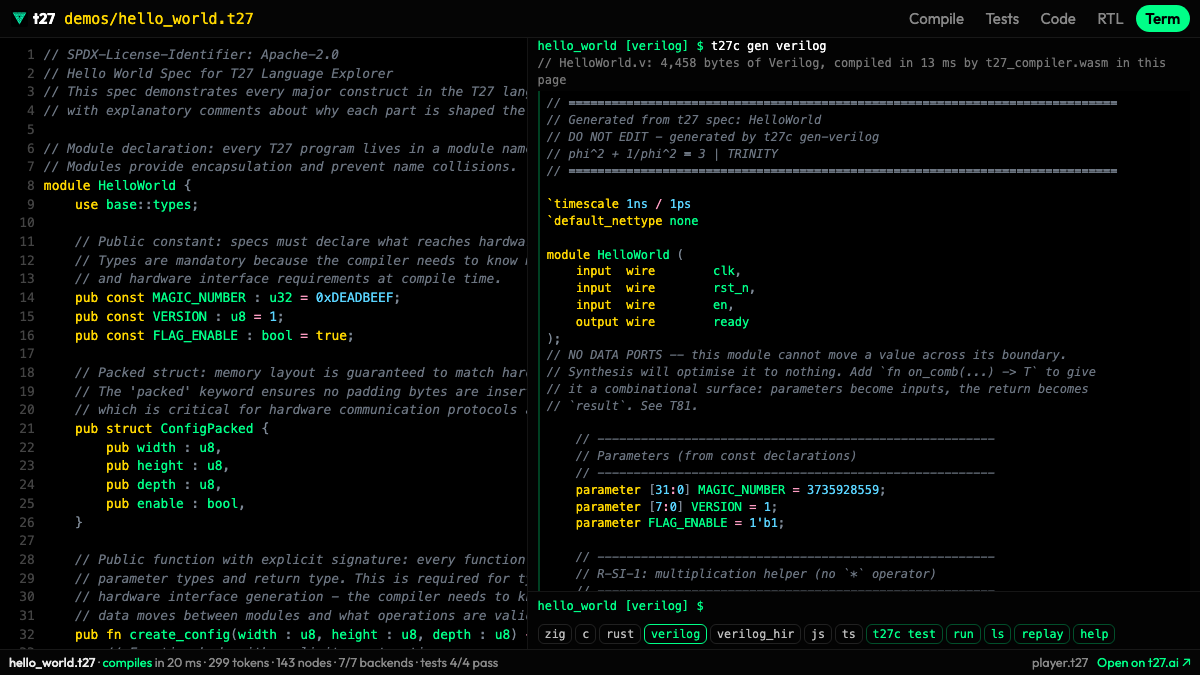Click the zig backend chip

[x=554, y=634]
